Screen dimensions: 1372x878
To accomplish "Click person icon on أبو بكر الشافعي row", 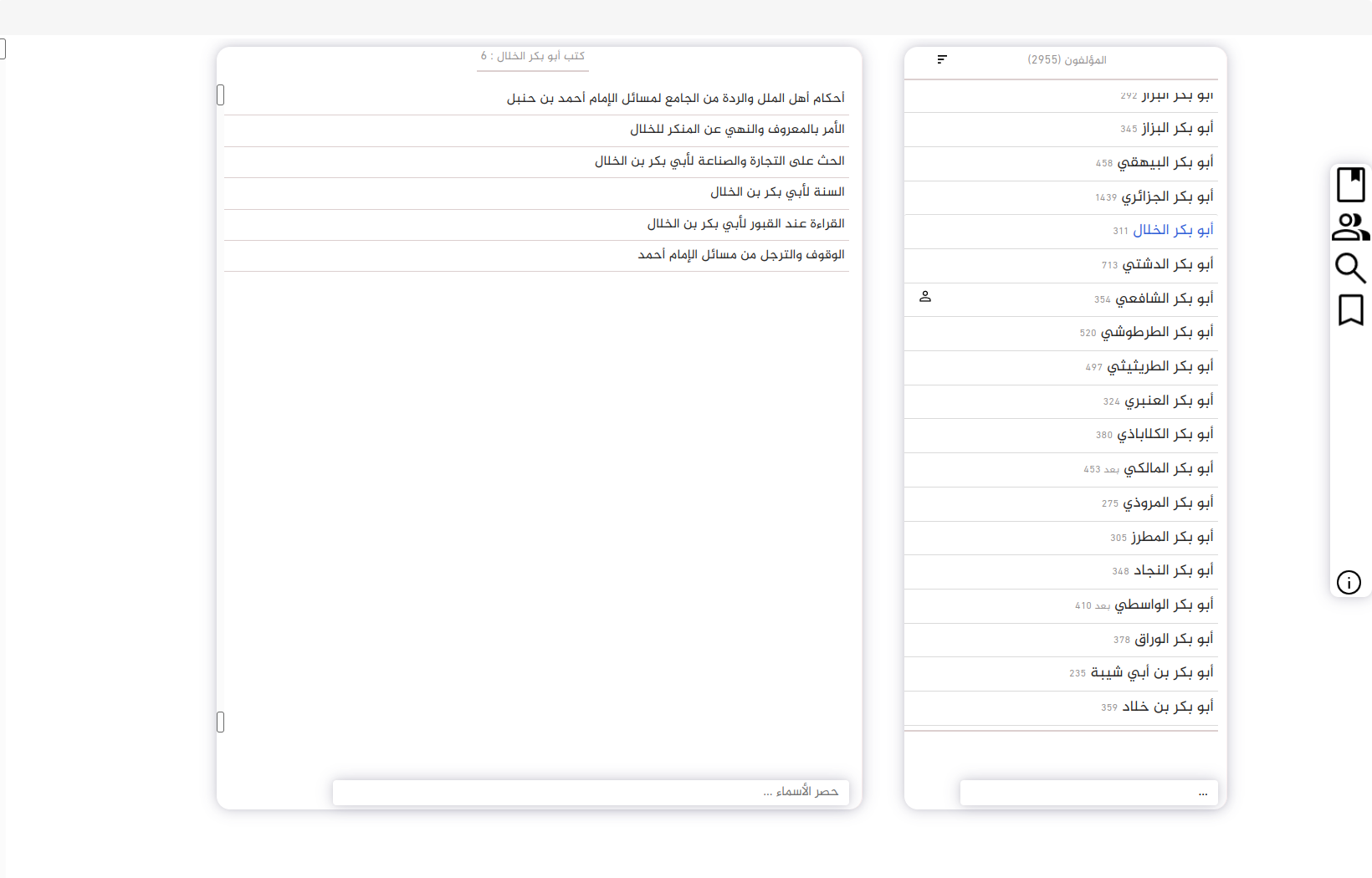I will pos(925,297).
